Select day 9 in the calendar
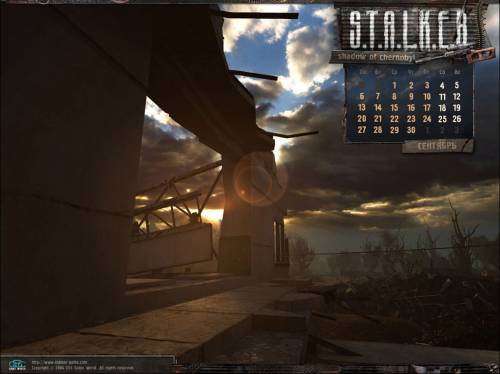 pyautogui.click(x=411, y=97)
